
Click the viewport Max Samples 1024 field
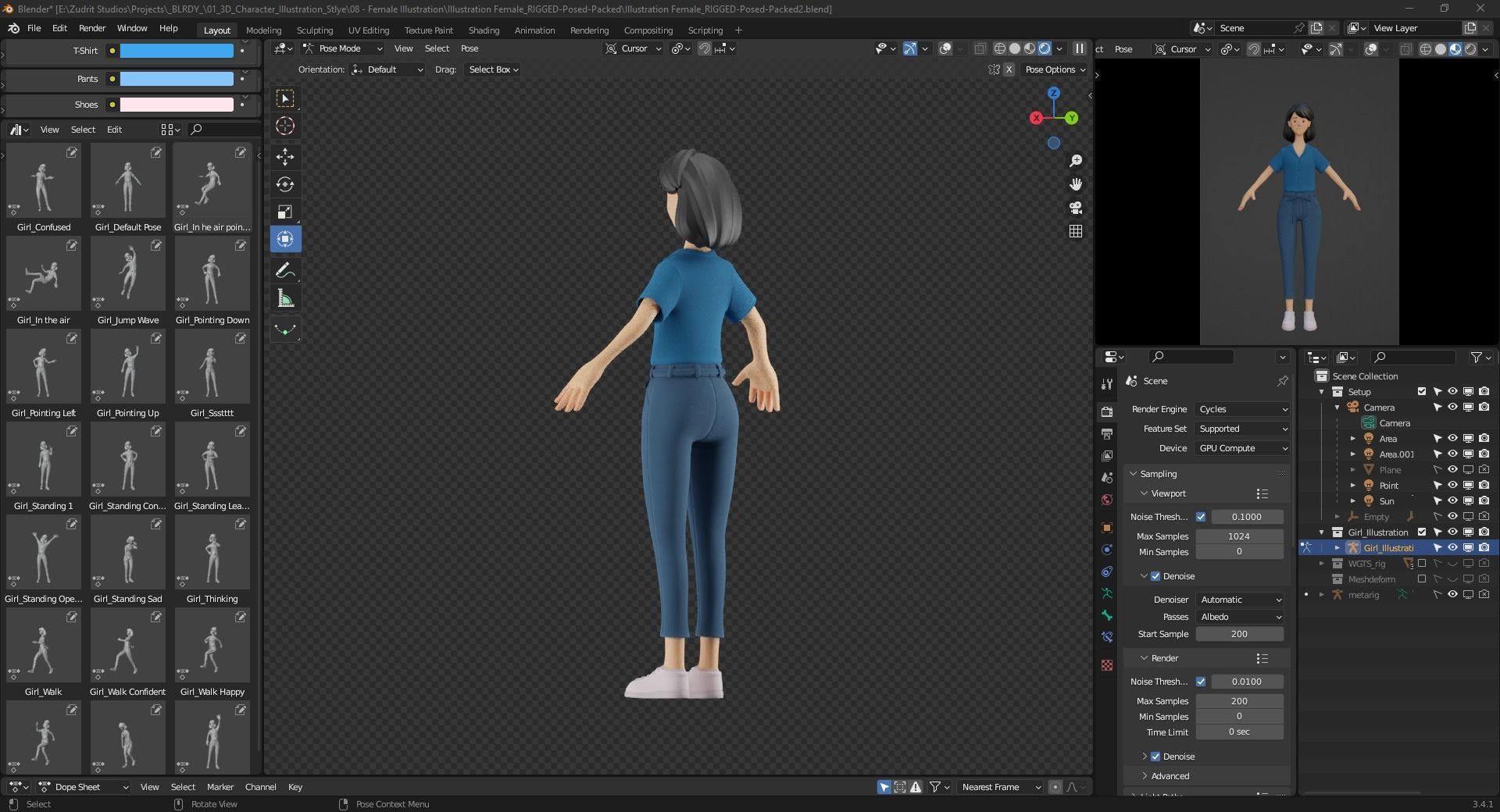click(1239, 536)
